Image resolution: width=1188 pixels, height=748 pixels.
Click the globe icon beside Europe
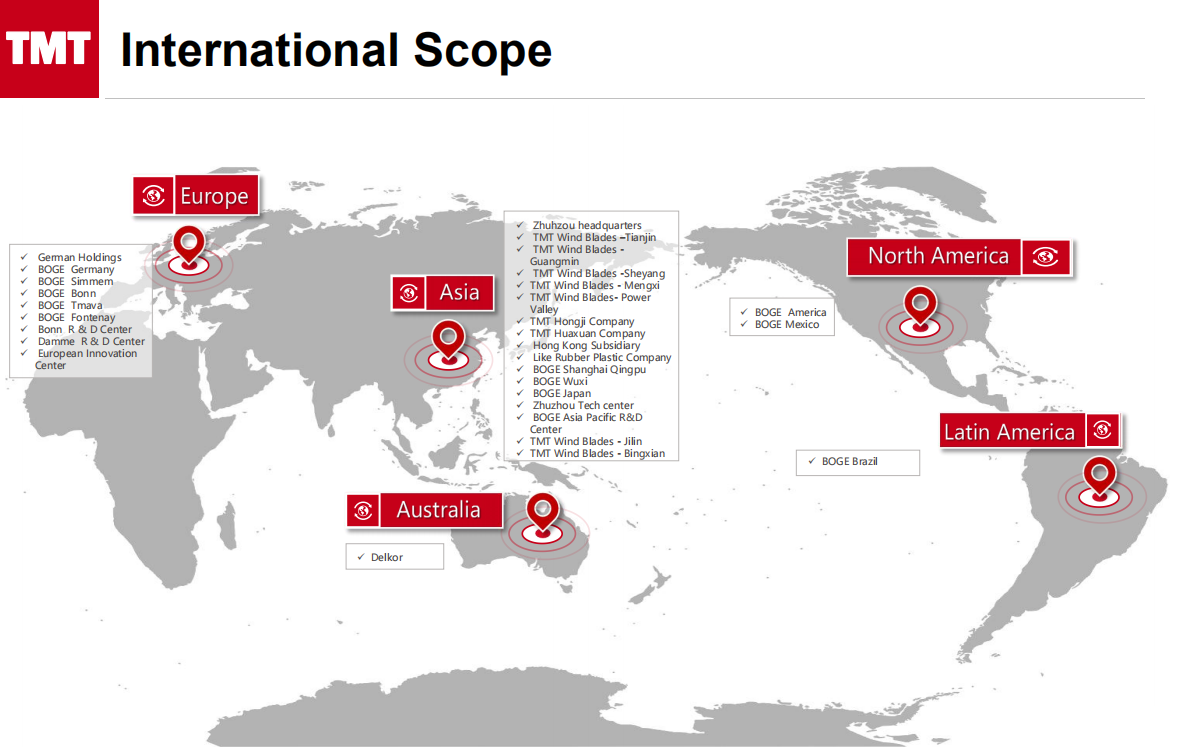point(154,195)
